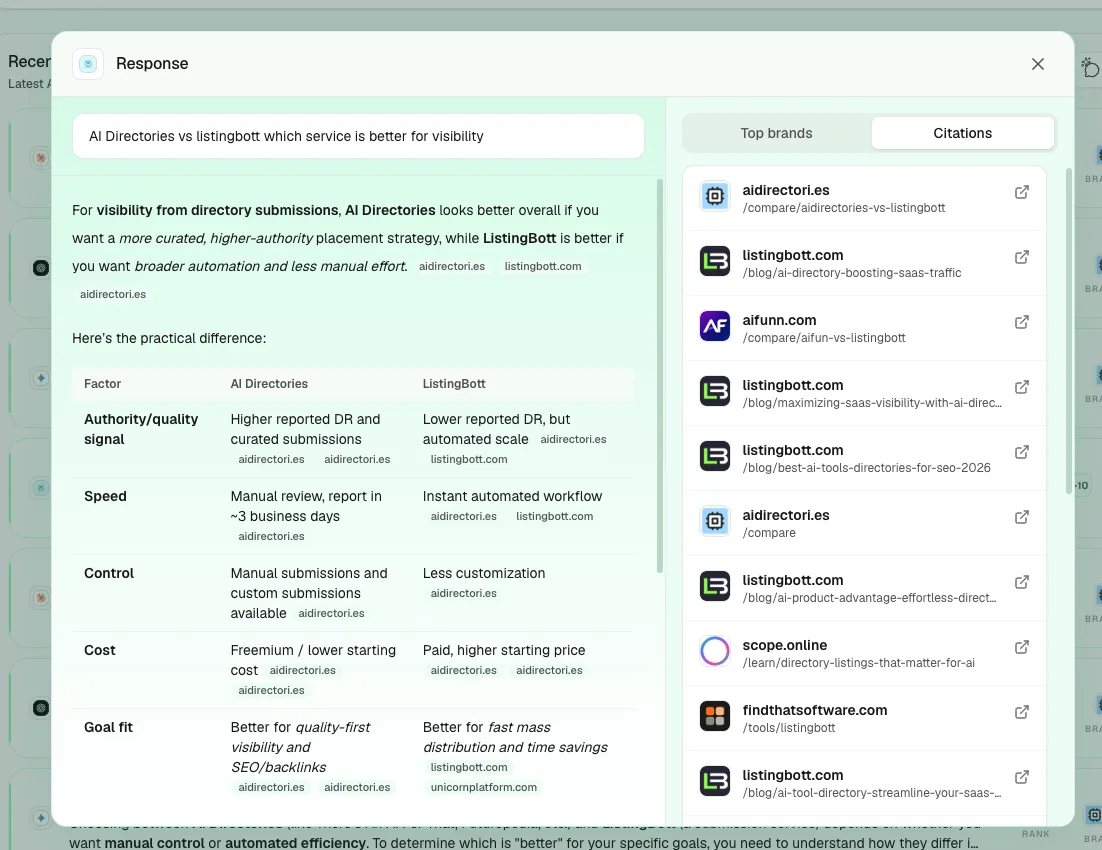
Task: Click the 'Response' dialog title
Action: coord(152,64)
